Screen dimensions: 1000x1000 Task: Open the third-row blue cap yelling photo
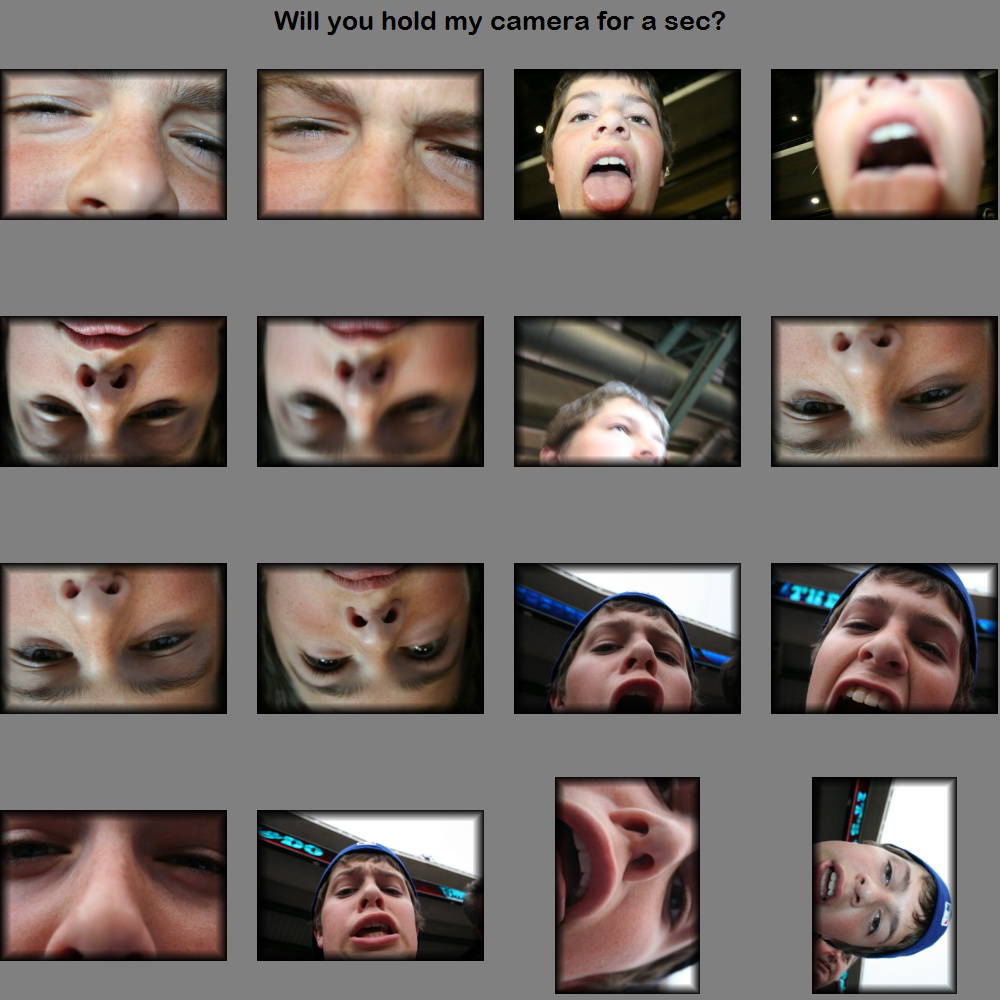(627, 638)
